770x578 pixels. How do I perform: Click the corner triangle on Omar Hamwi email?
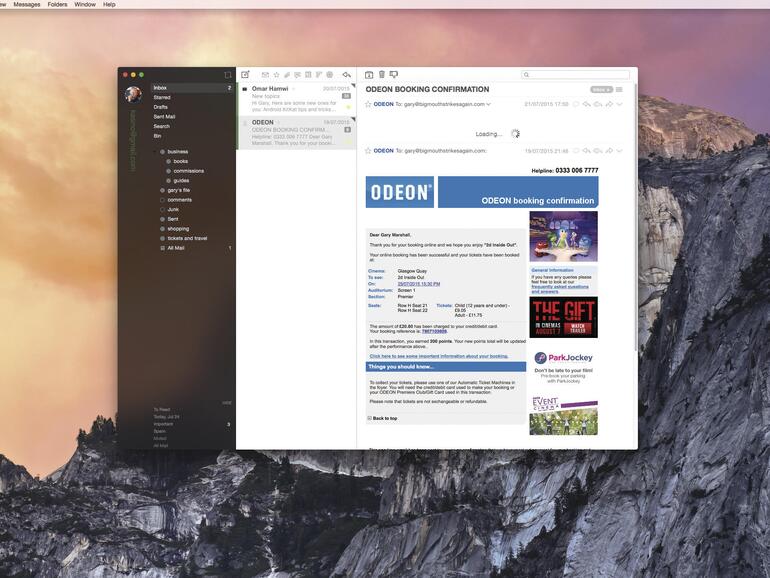[x=354, y=85]
